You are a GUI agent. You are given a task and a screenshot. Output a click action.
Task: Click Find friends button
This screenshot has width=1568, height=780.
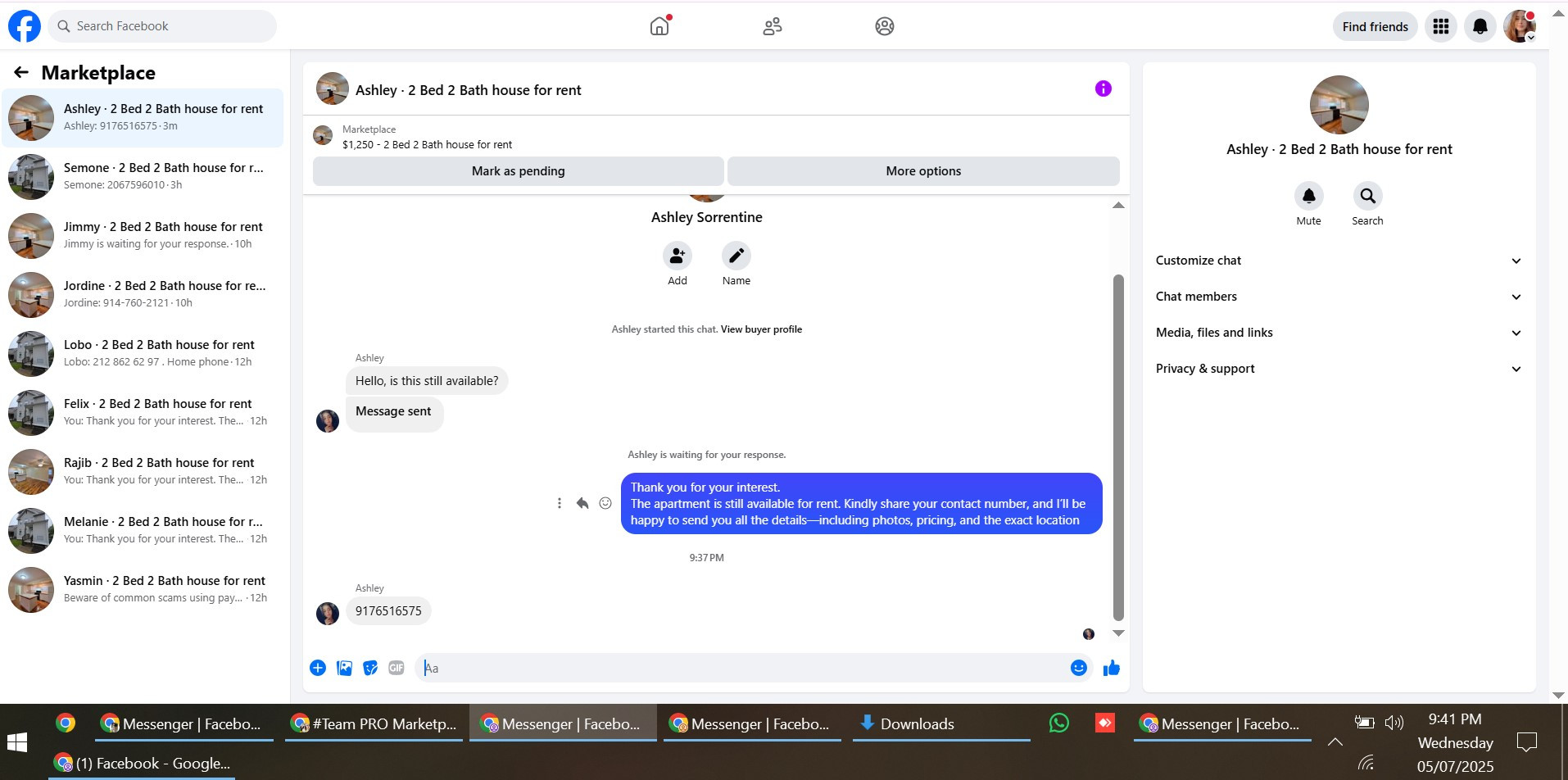pos(1375,26)
